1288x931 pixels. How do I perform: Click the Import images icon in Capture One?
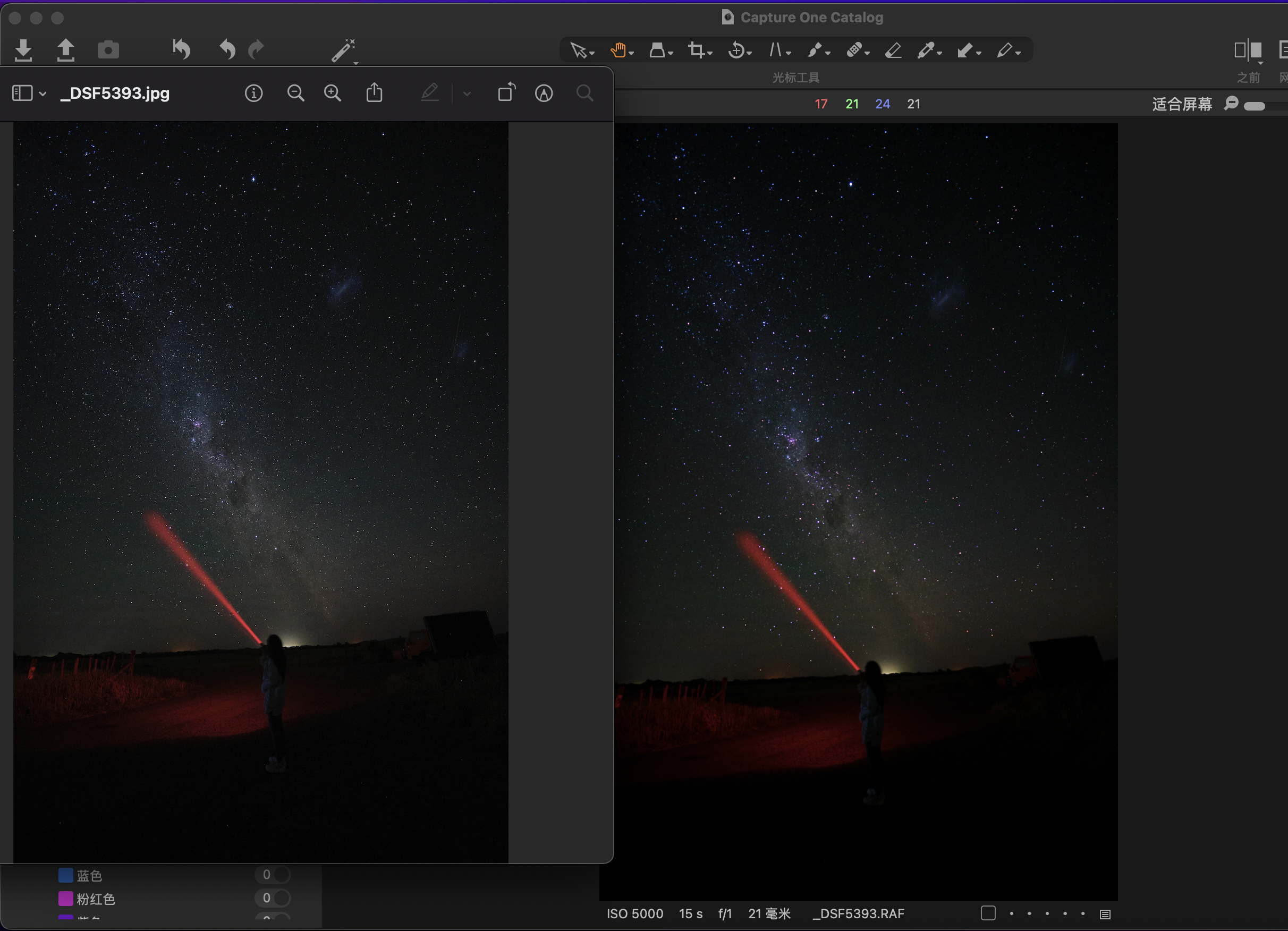point(23,50)
